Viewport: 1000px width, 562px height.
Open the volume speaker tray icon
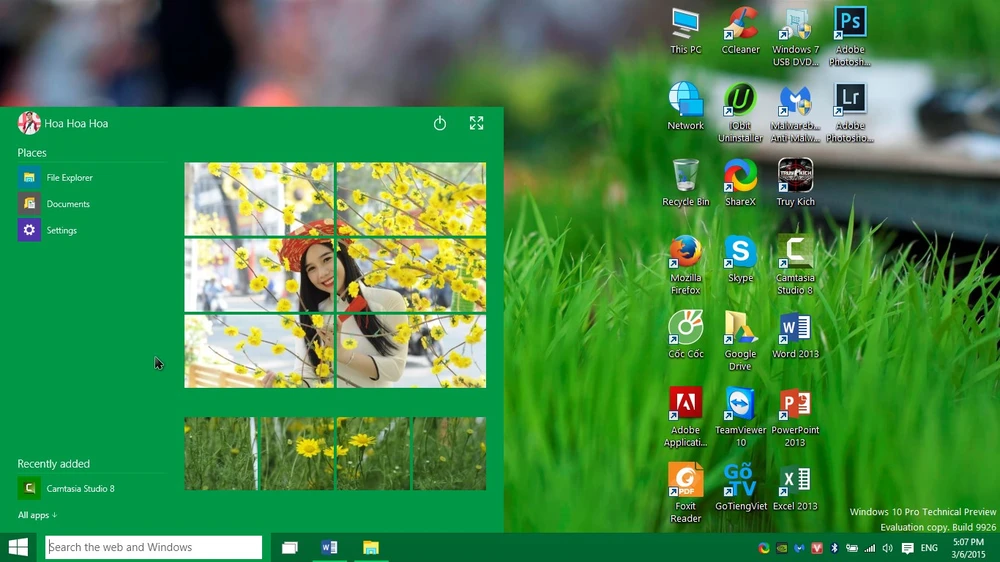pos(888,548)
